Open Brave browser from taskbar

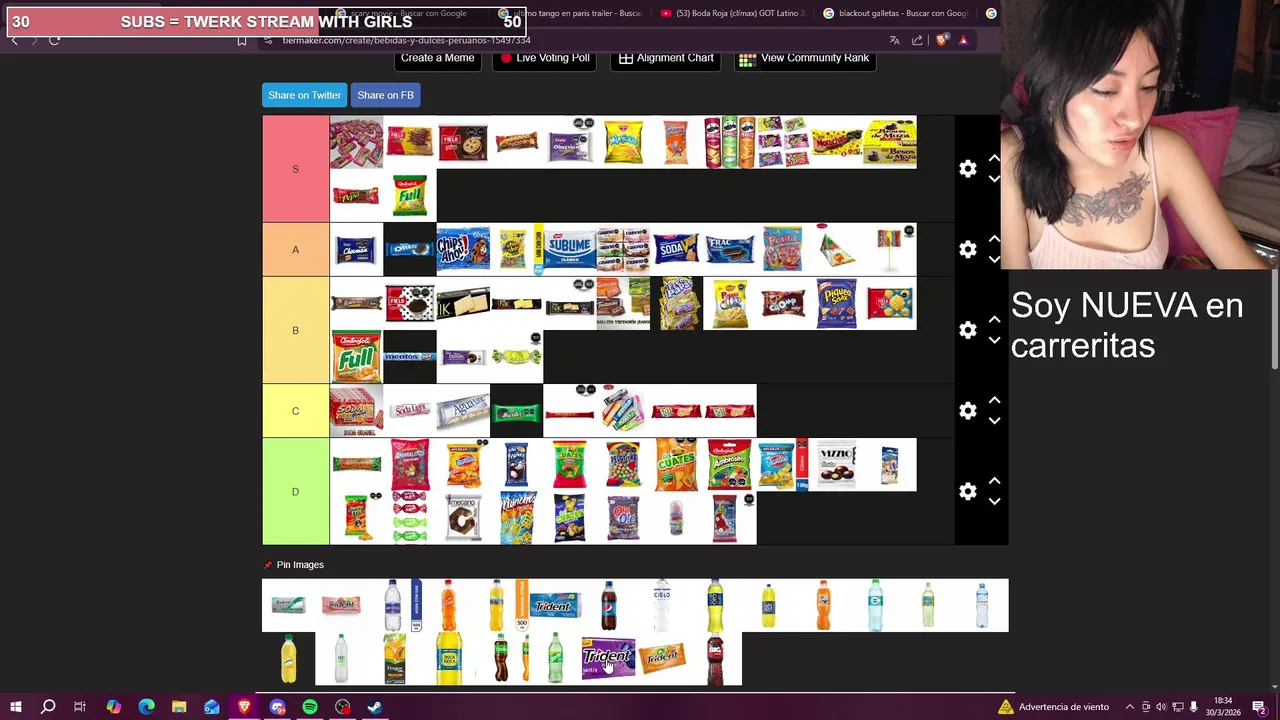click(244, 707)
